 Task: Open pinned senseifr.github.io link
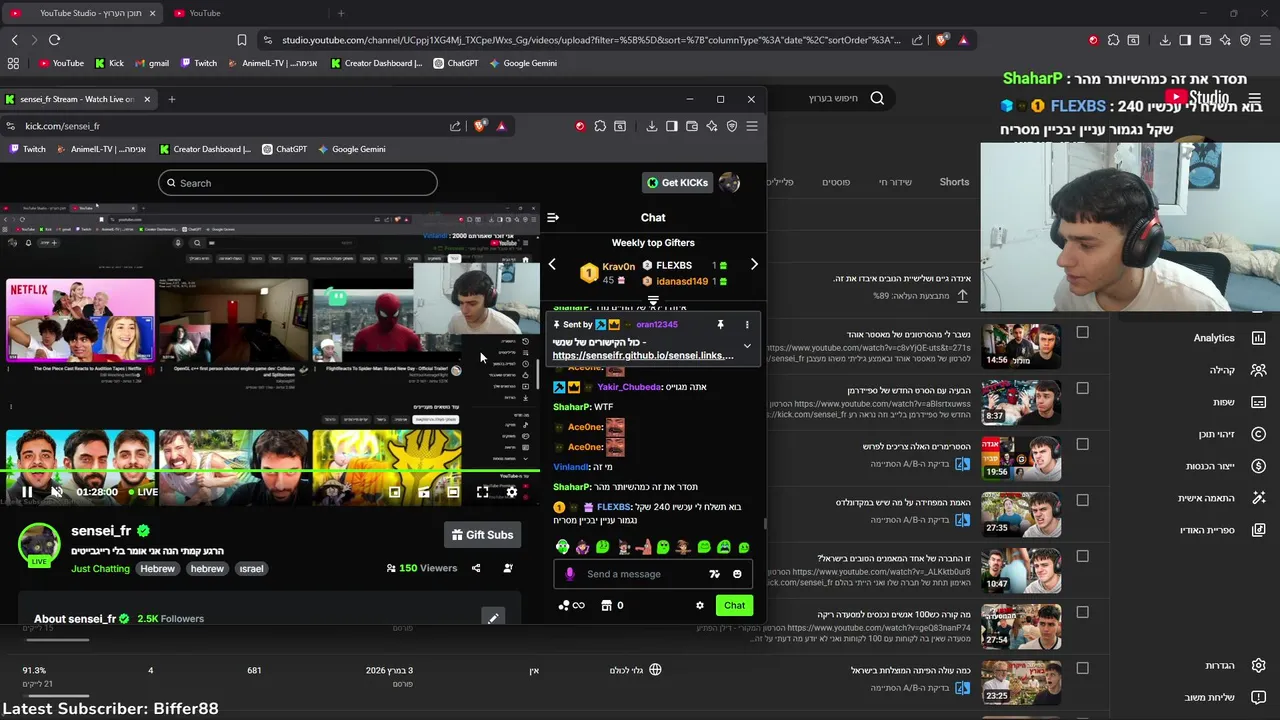coord(643,355)
